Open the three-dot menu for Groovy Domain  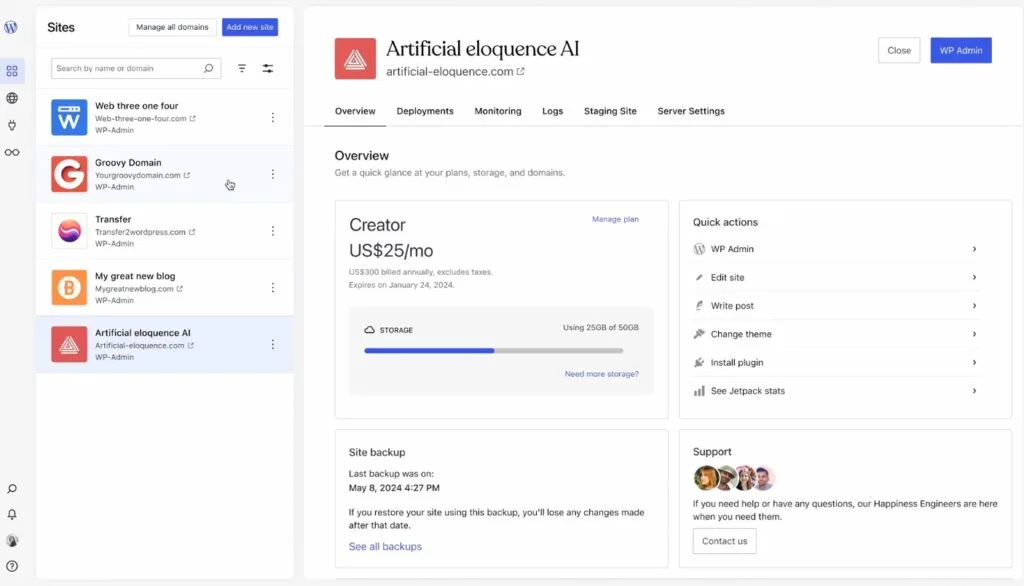[x=273, y=174]
